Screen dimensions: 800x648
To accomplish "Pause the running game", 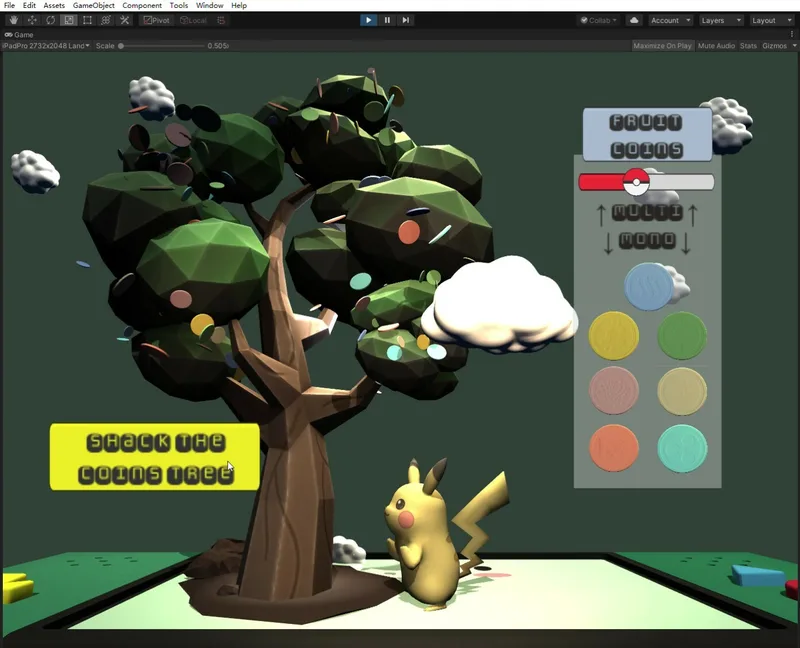I will pyautogui.click(x=387, y=20).
